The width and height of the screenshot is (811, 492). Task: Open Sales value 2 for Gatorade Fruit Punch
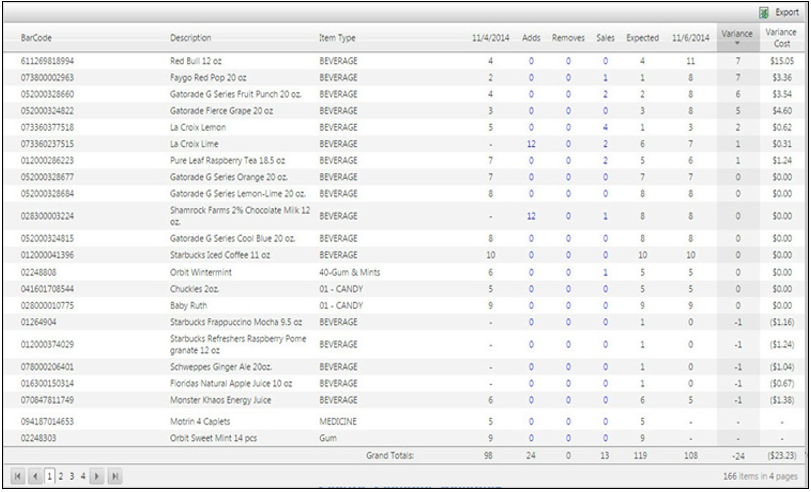point(605,94)
